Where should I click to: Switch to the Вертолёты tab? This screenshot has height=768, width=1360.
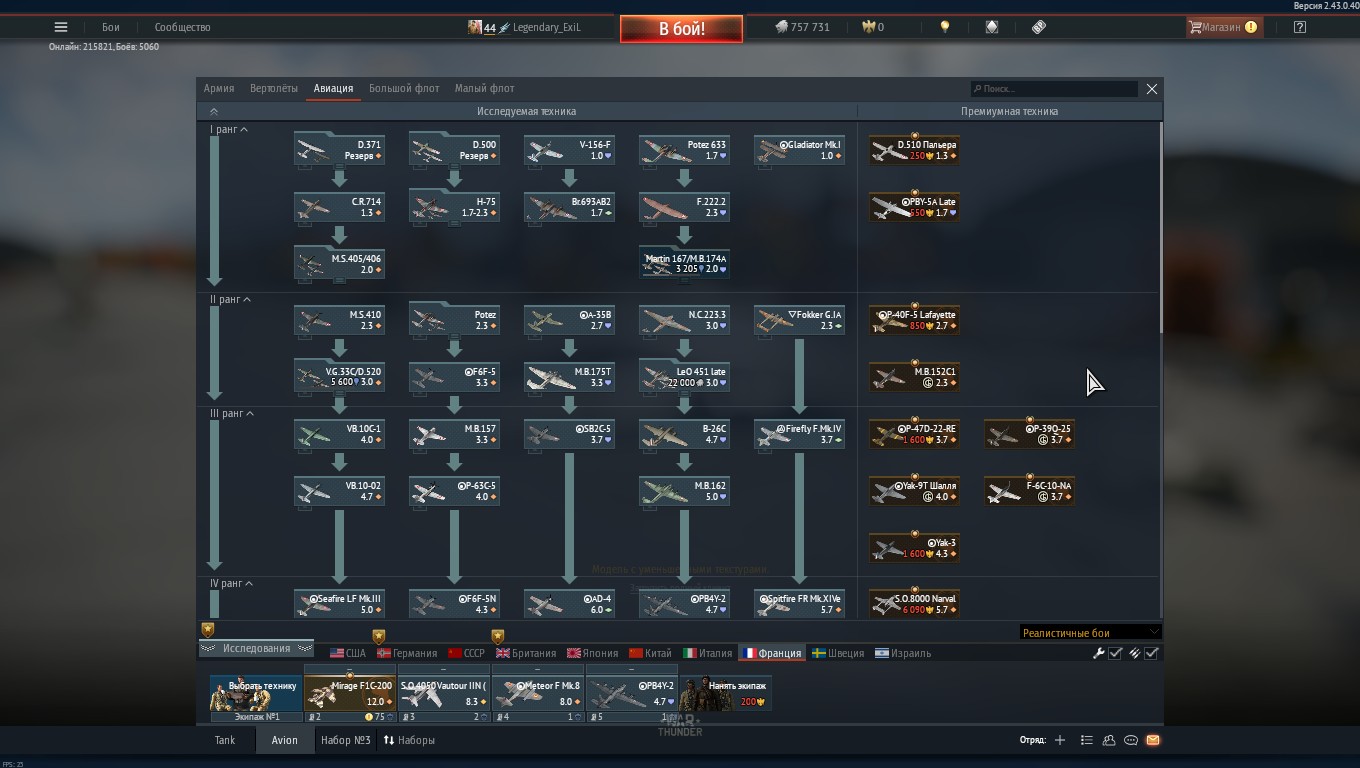(x=274, y=88)
